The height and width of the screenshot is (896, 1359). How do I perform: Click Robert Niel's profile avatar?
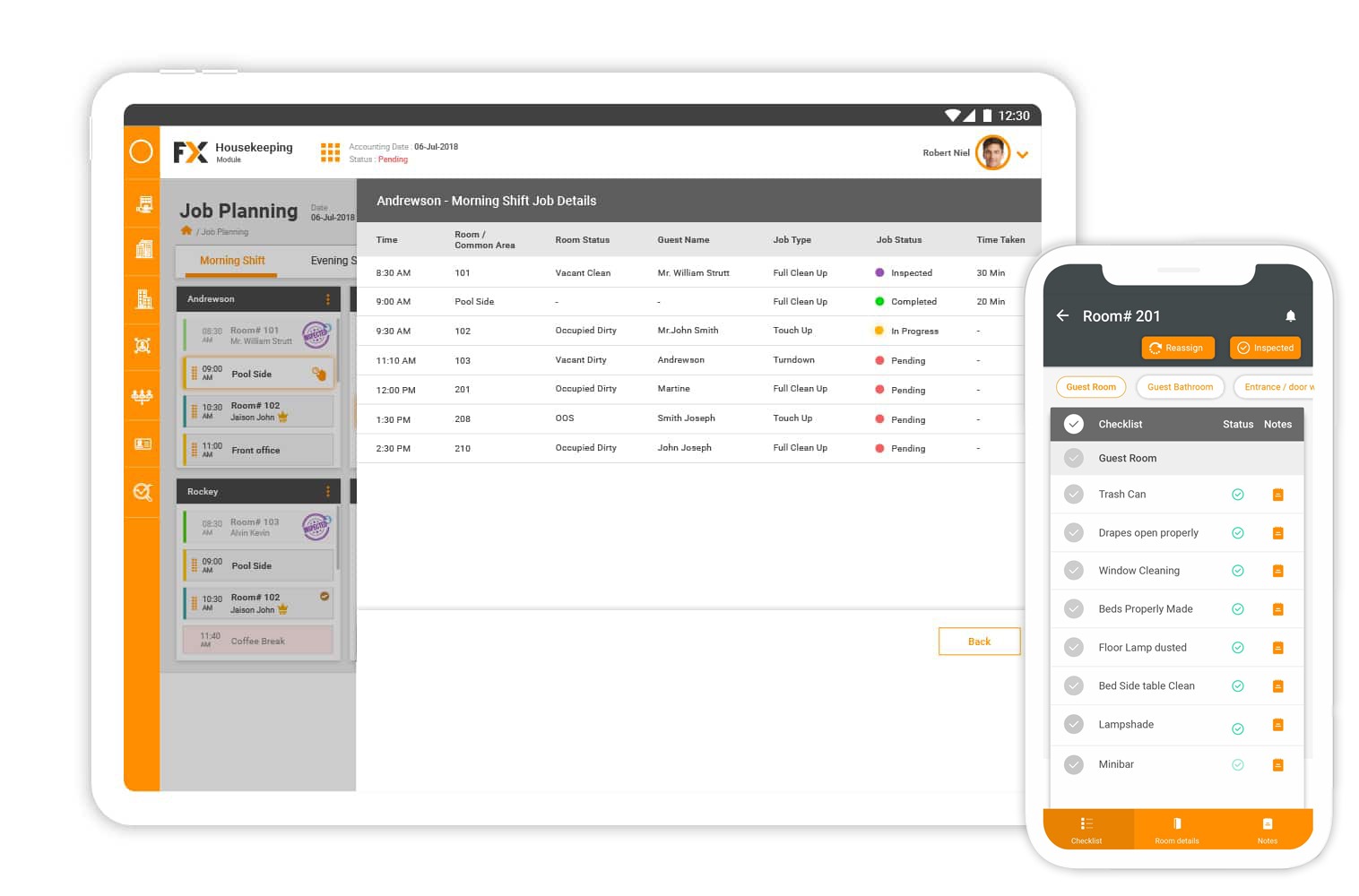[x=992, y=153]
